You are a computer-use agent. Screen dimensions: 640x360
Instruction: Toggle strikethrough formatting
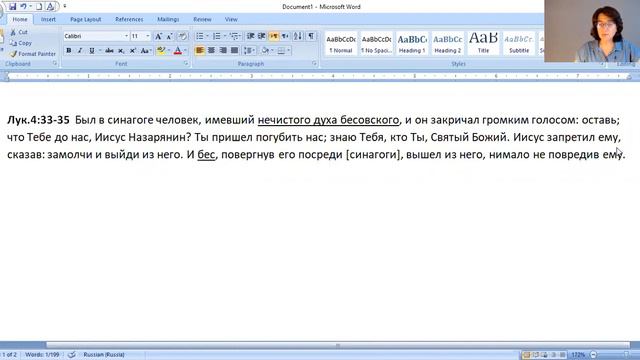(x=109, y=51)
